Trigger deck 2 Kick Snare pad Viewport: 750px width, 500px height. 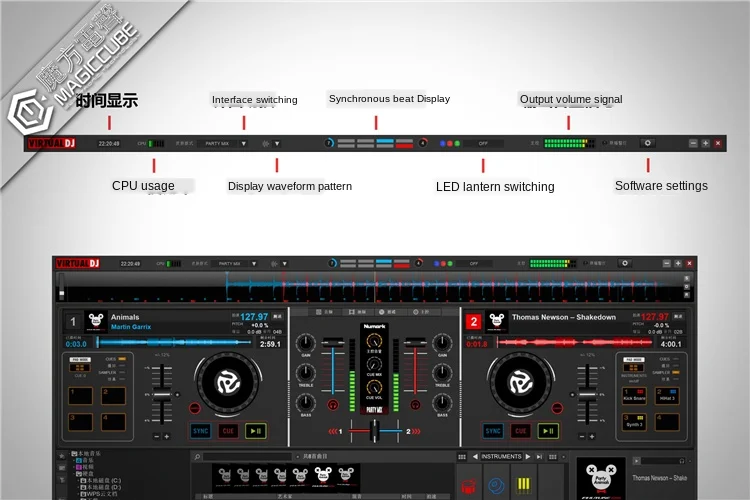click(634, 396)
